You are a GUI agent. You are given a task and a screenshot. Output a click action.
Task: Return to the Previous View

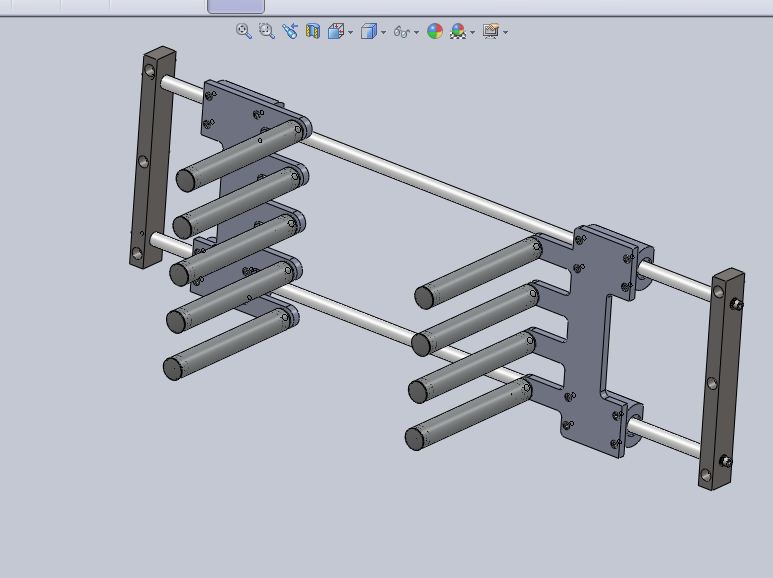[x=290, y=32]
